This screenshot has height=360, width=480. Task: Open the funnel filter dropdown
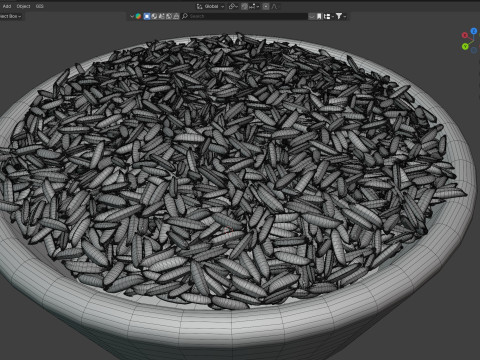(x=341, y=16)
